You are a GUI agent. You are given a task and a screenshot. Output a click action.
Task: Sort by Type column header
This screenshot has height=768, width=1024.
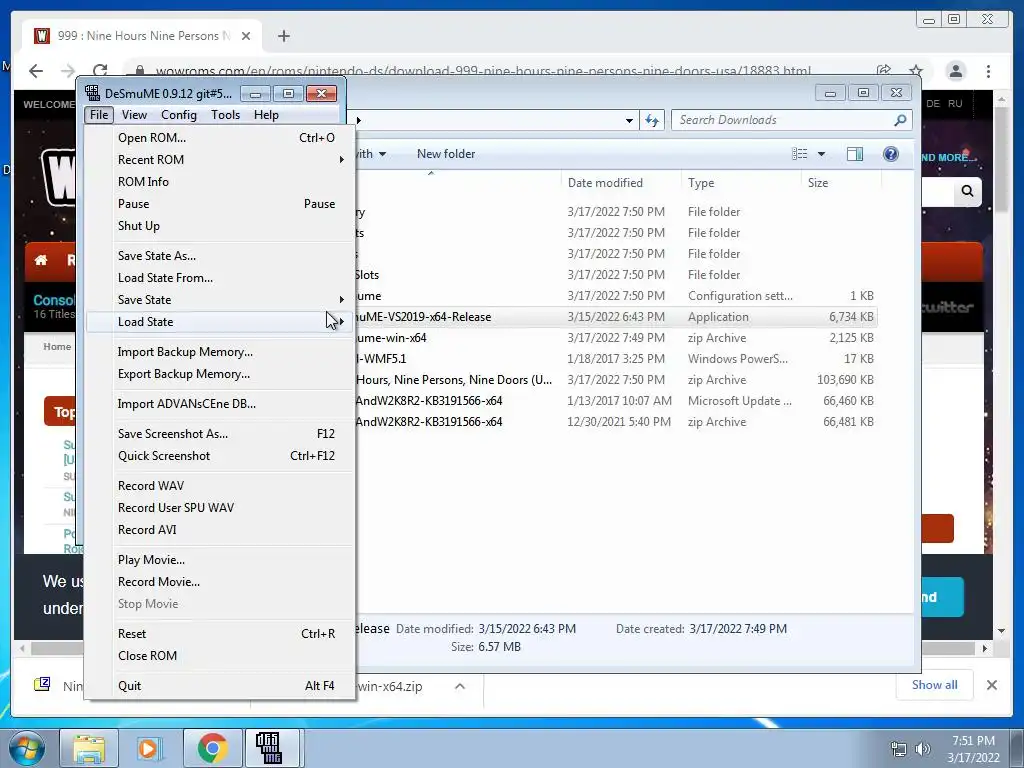pos(741,183)
